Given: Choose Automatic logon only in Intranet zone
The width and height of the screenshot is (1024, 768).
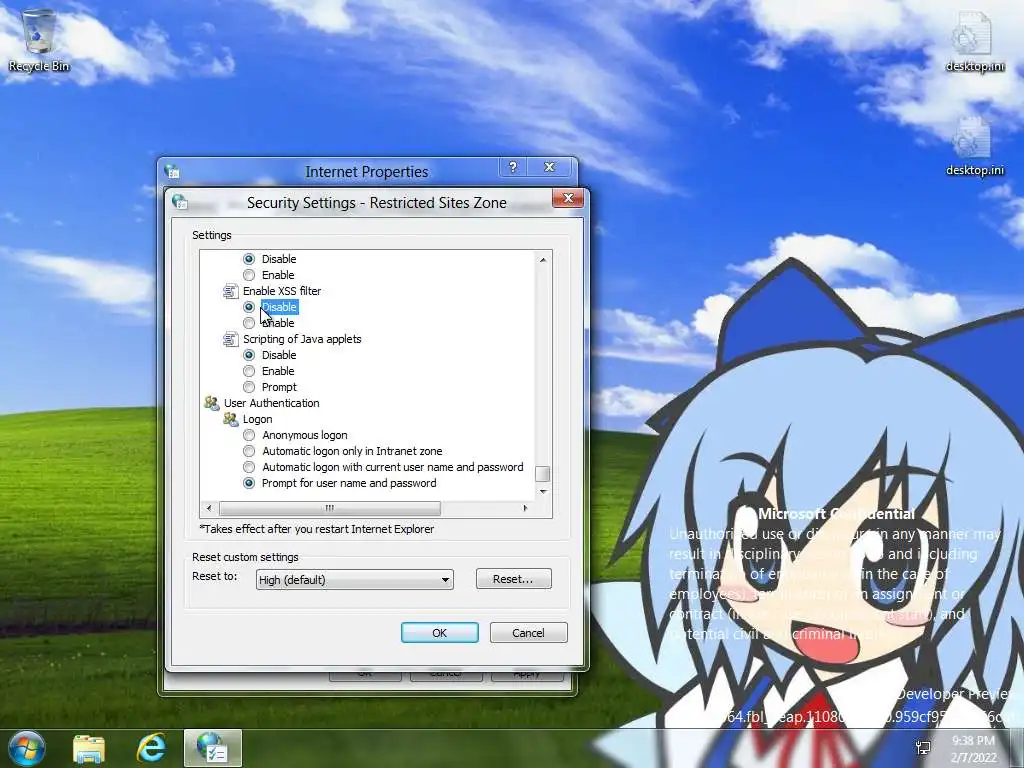Looking at the screenshot, I should point(249,451).
